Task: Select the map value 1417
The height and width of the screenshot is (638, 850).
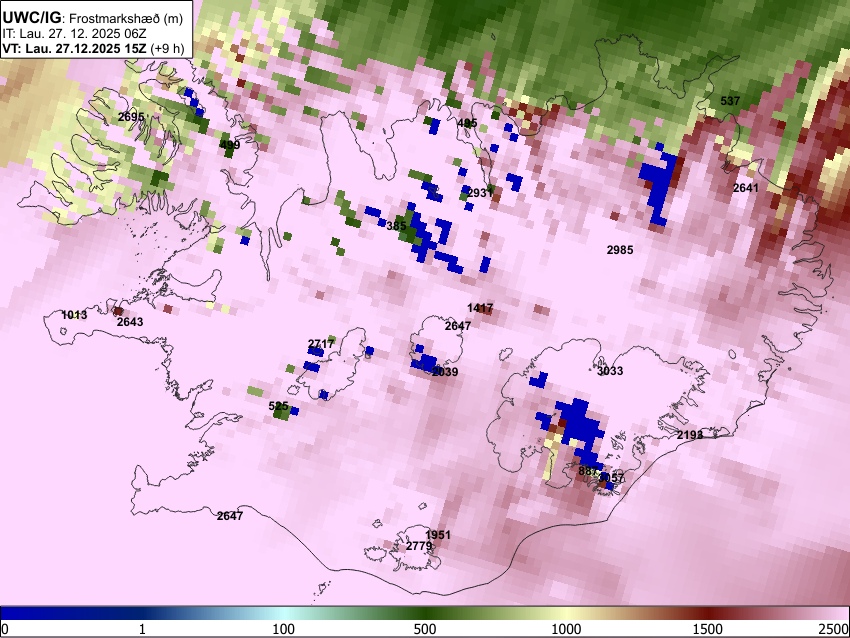Action: (480, 308)
